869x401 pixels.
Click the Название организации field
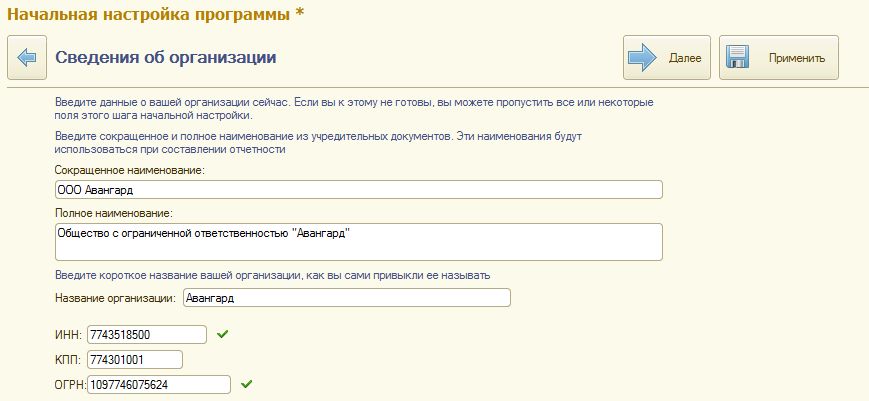point(346,297)
